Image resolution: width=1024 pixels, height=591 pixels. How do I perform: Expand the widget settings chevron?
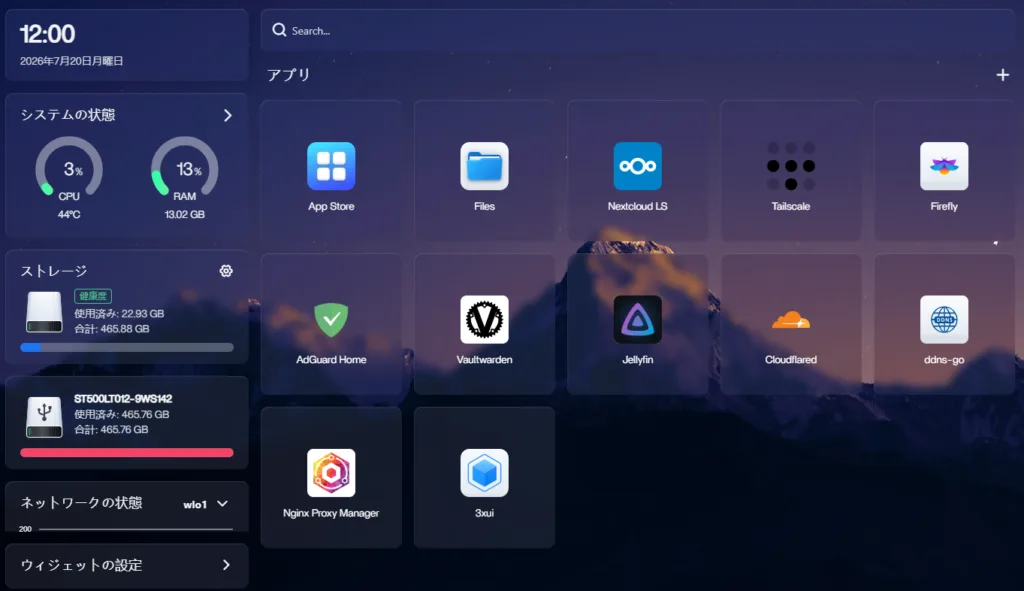coord(226,565)
